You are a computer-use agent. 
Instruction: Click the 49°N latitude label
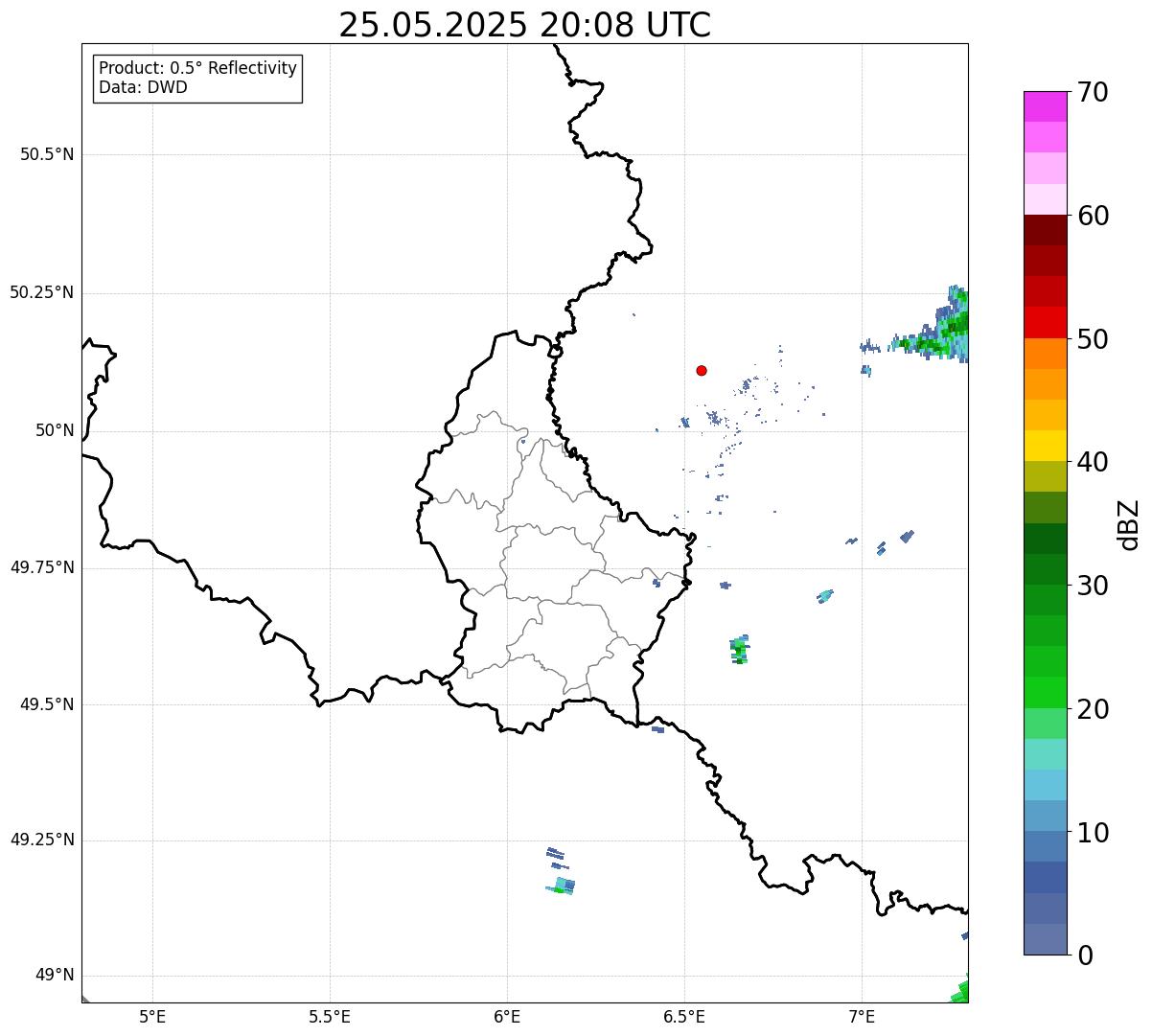pos(55,975)
